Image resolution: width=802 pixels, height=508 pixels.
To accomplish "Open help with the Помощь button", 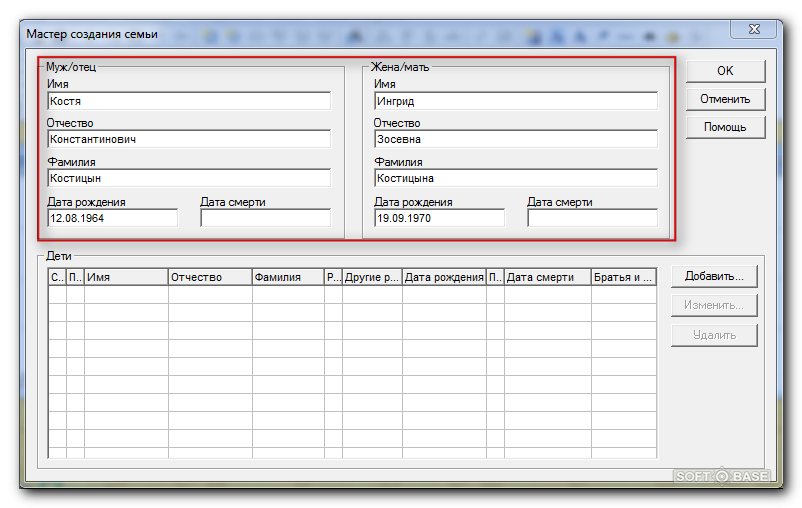I will click(725, 128).
